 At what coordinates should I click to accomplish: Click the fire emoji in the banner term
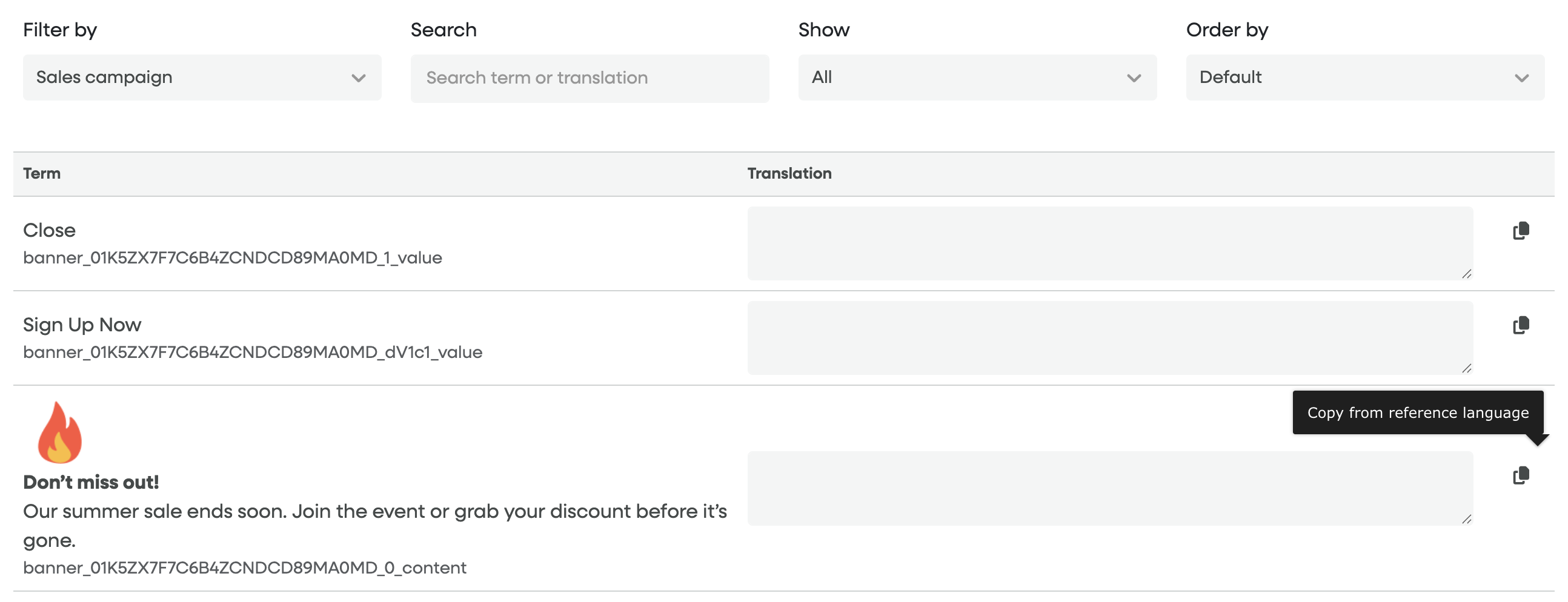[x=59, y=433]
